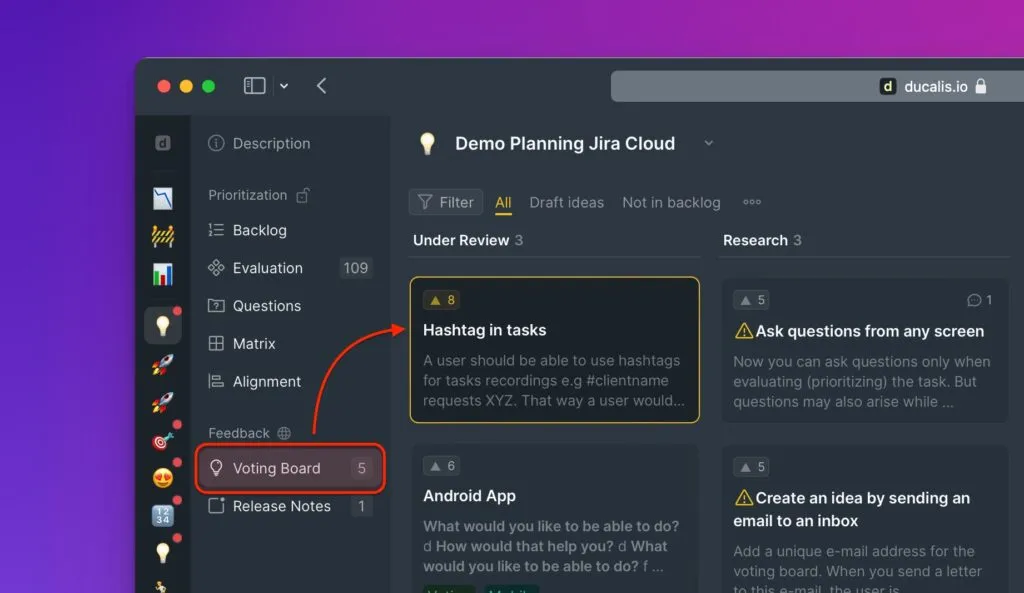This screenshot has height=593, width=1024.
Task: Click the chart-decreasing board icon in left rail
Action: point(162,198)
